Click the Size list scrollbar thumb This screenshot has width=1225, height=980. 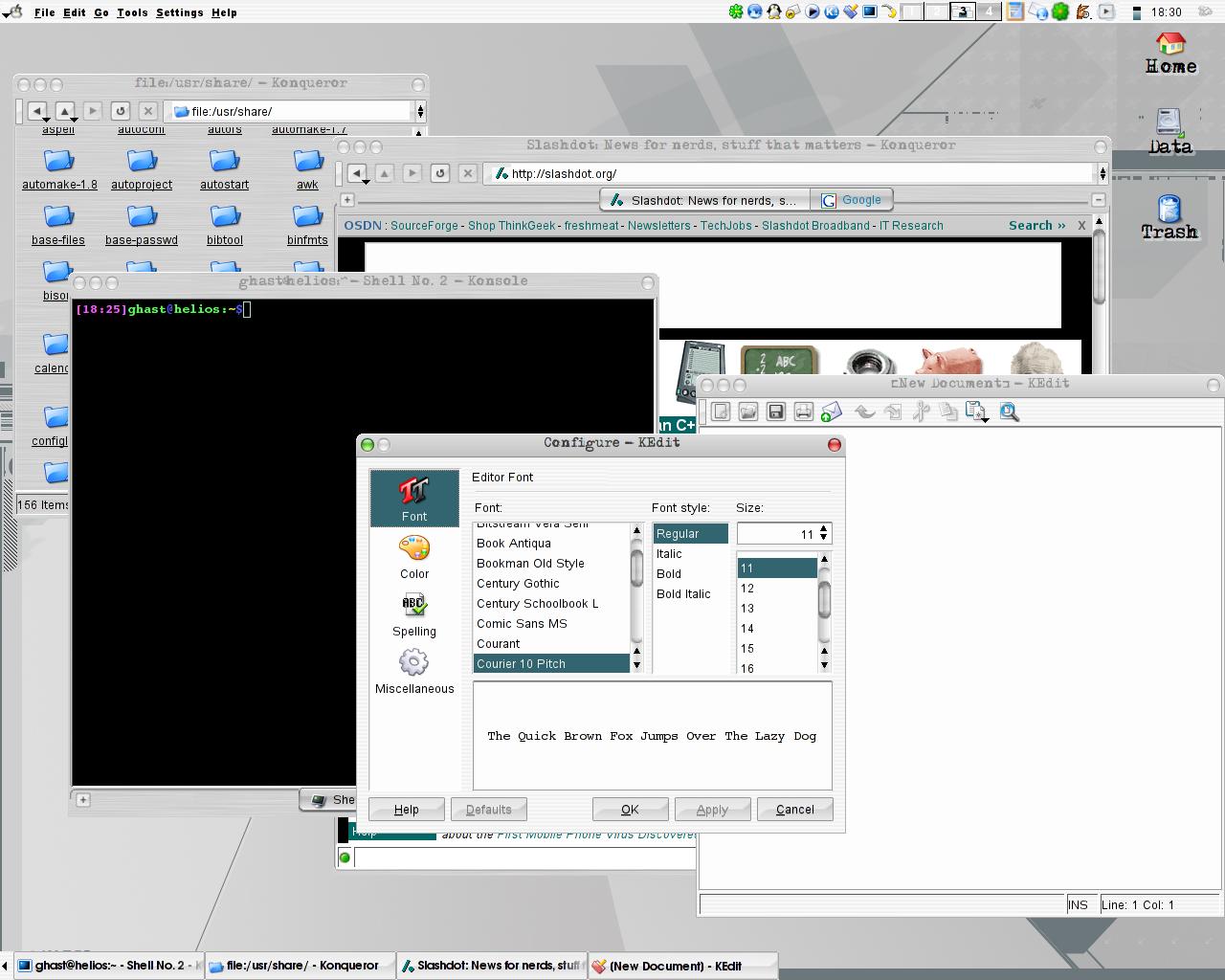[x=824, y=600]
